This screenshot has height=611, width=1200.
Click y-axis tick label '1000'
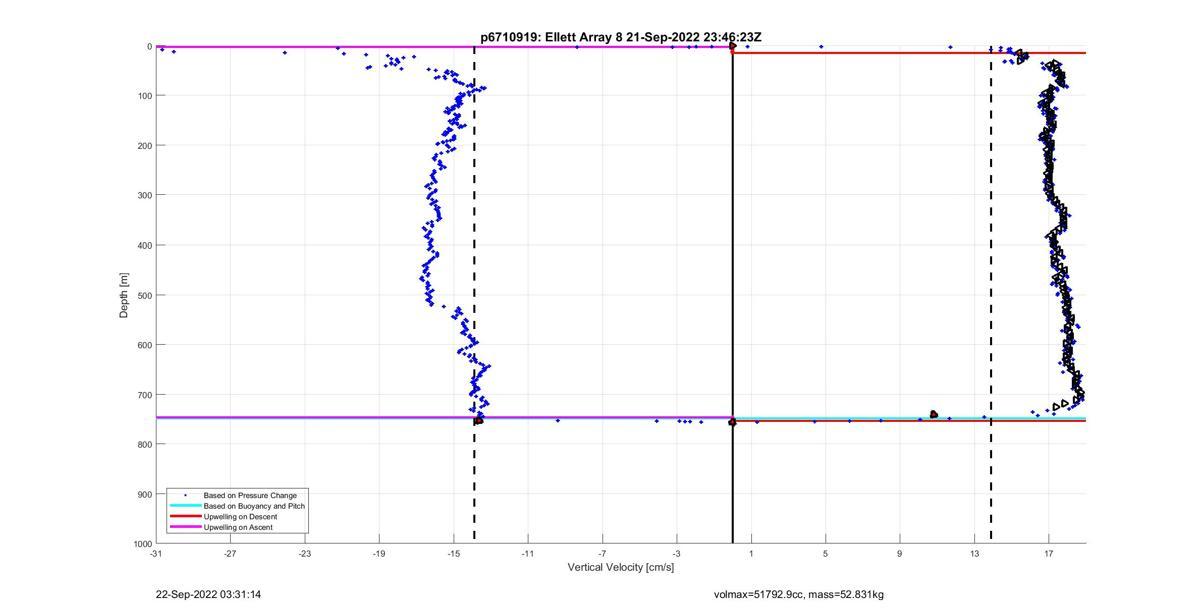click(141, 544)
